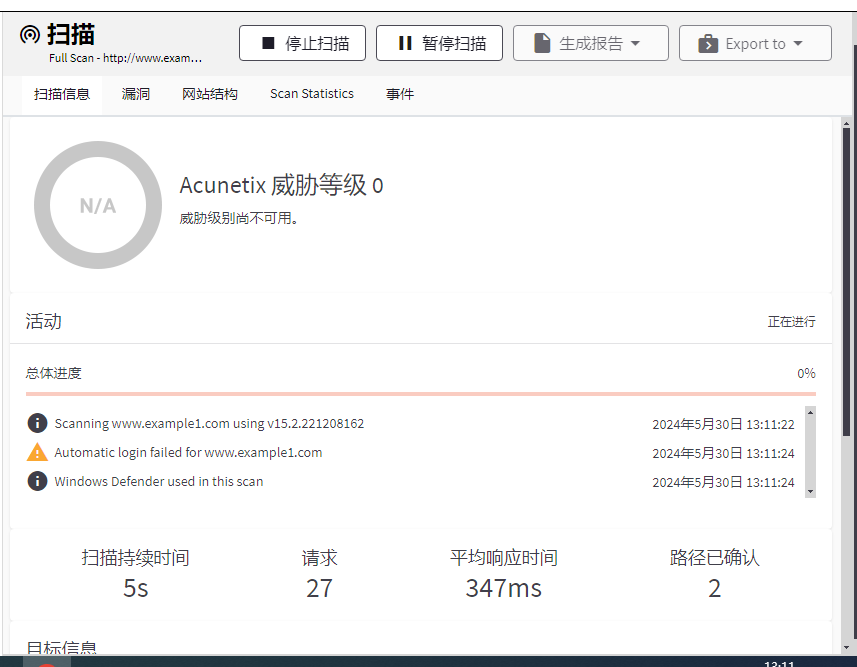Screen dimensions: 857x667
Task: Open the Scan Statistics tab
Action: click(312, 94)
